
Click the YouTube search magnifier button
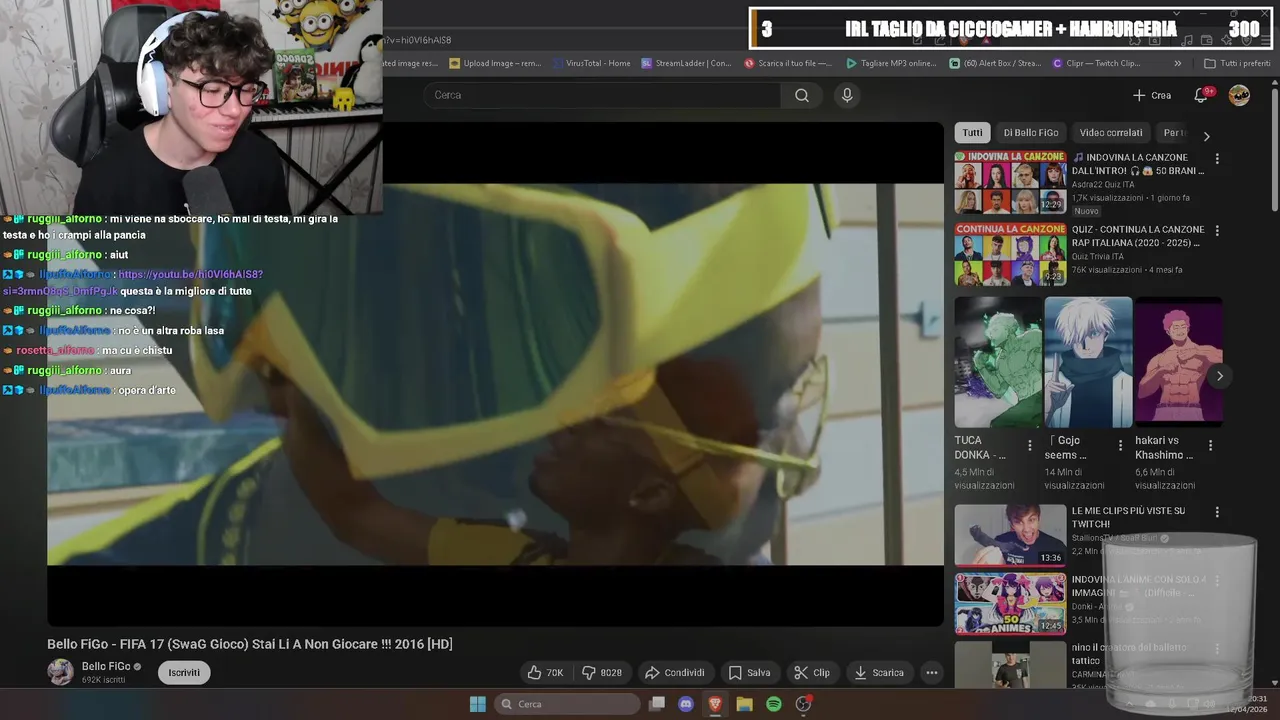(802, 95)
